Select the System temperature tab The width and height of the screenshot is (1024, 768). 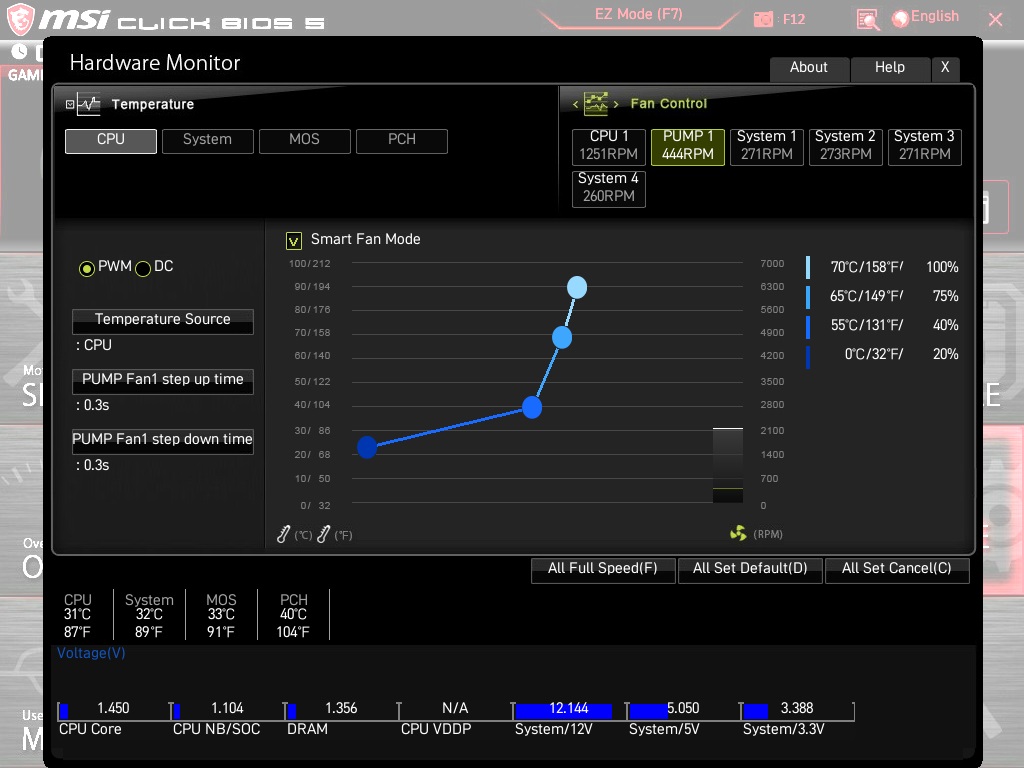[208, 140]
